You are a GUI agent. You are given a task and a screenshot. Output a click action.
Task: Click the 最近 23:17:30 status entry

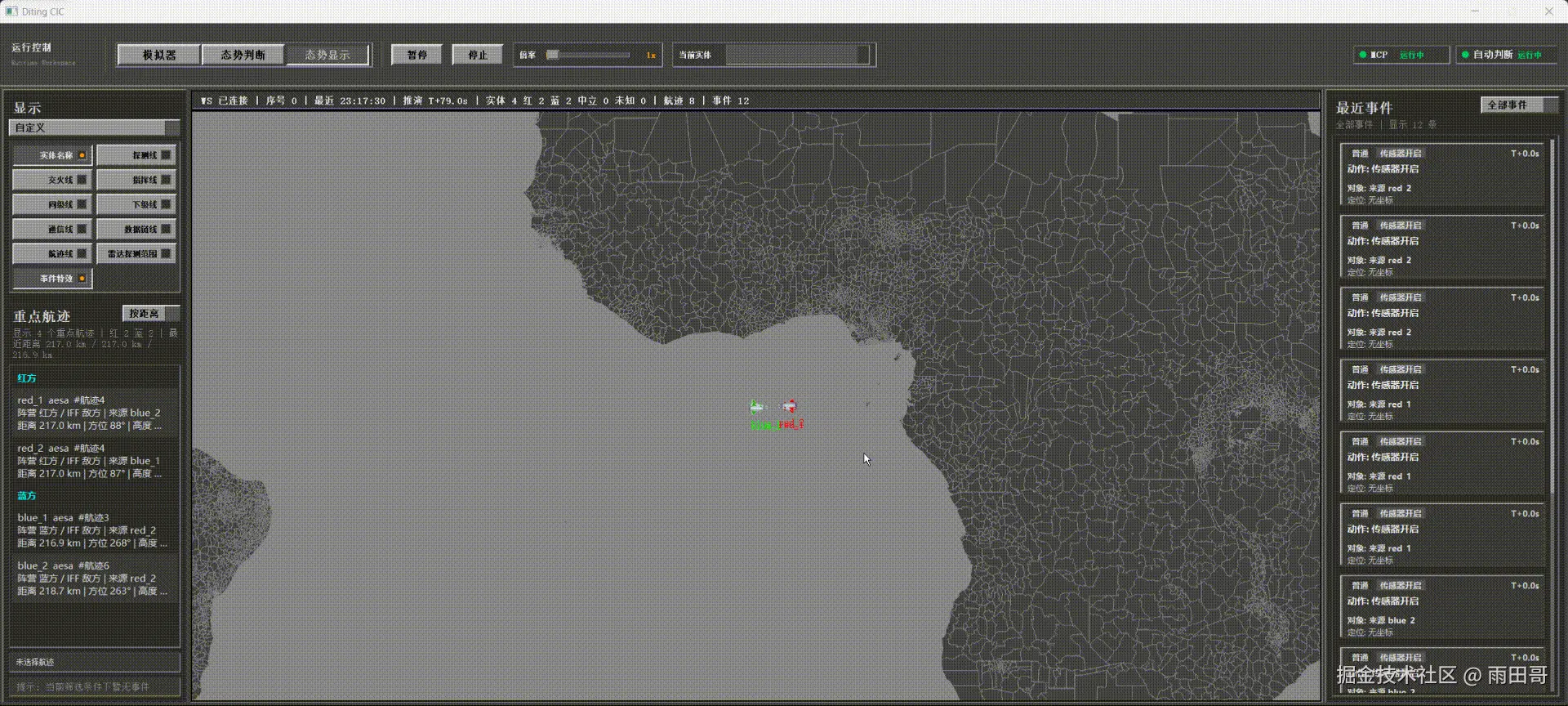pyautogui.click(x=350, y=101)
